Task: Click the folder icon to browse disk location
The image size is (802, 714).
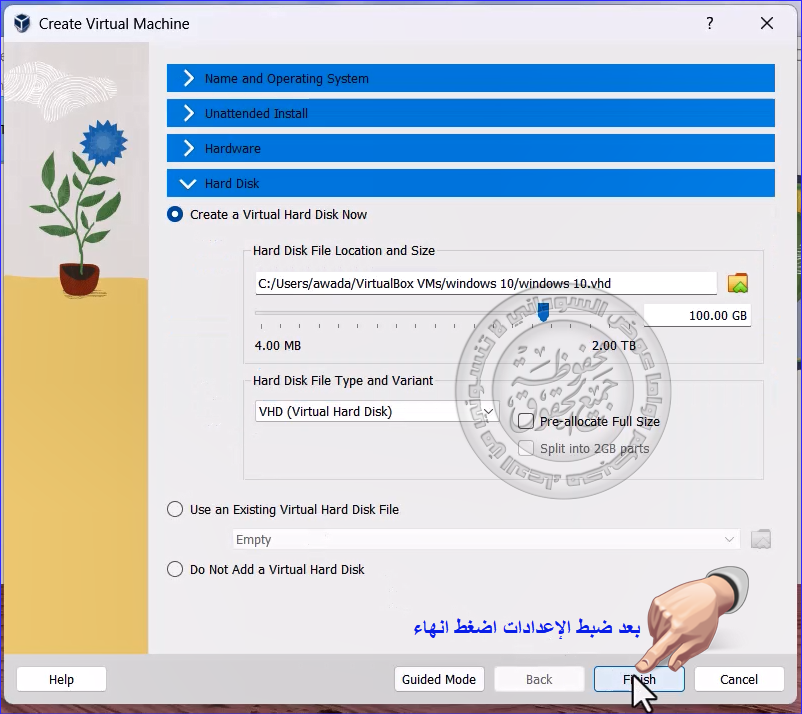Action: pos(738,283)
